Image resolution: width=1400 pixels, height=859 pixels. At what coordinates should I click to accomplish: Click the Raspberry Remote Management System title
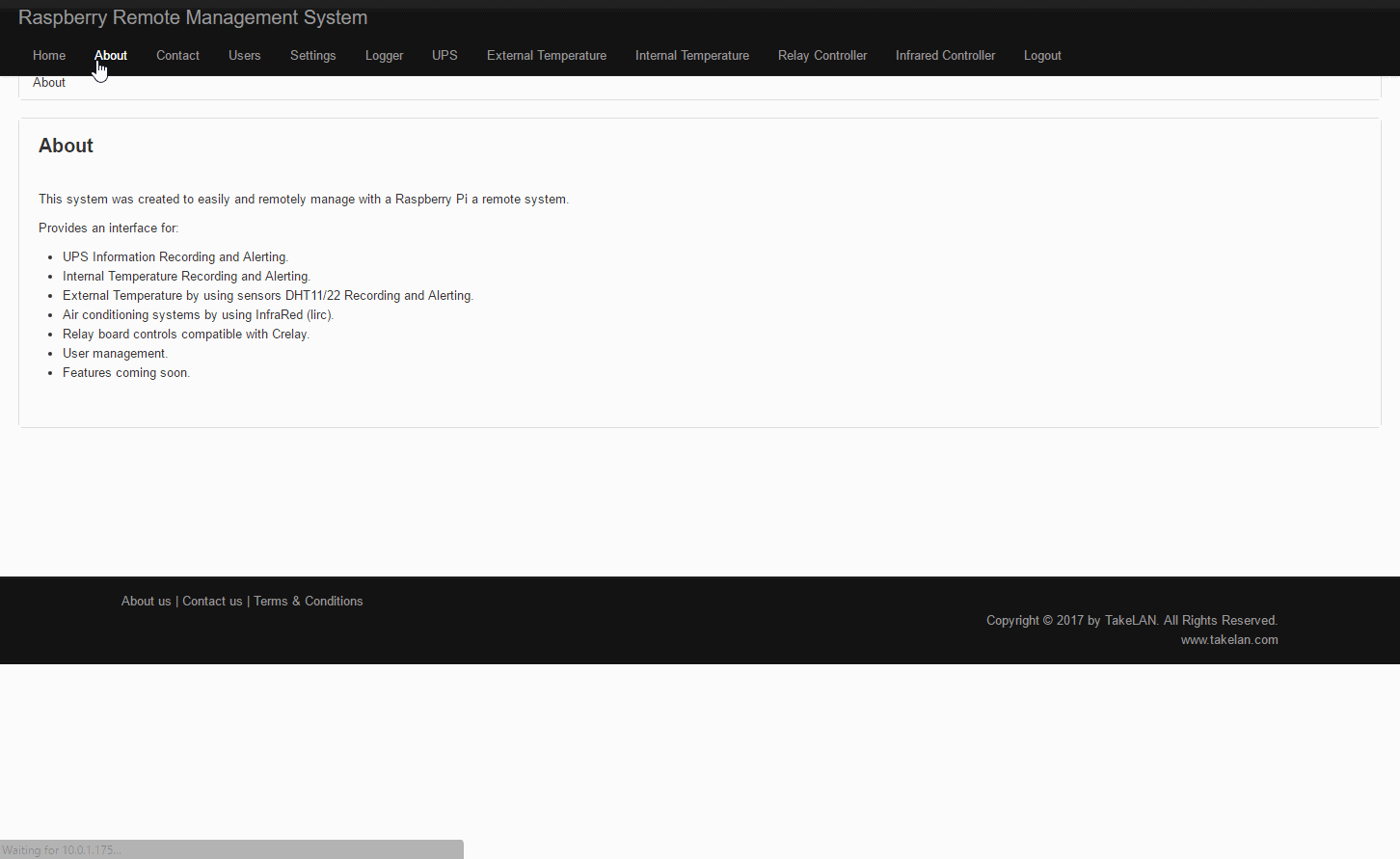click(x=193, y=17)
